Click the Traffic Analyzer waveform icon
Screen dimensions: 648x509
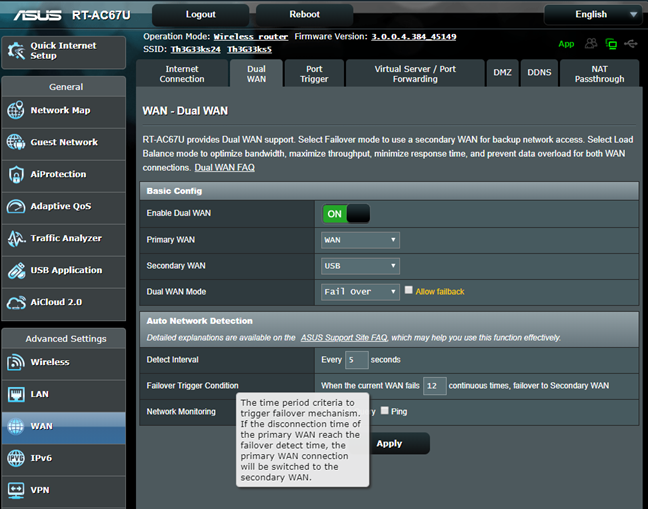click(16, 238)
